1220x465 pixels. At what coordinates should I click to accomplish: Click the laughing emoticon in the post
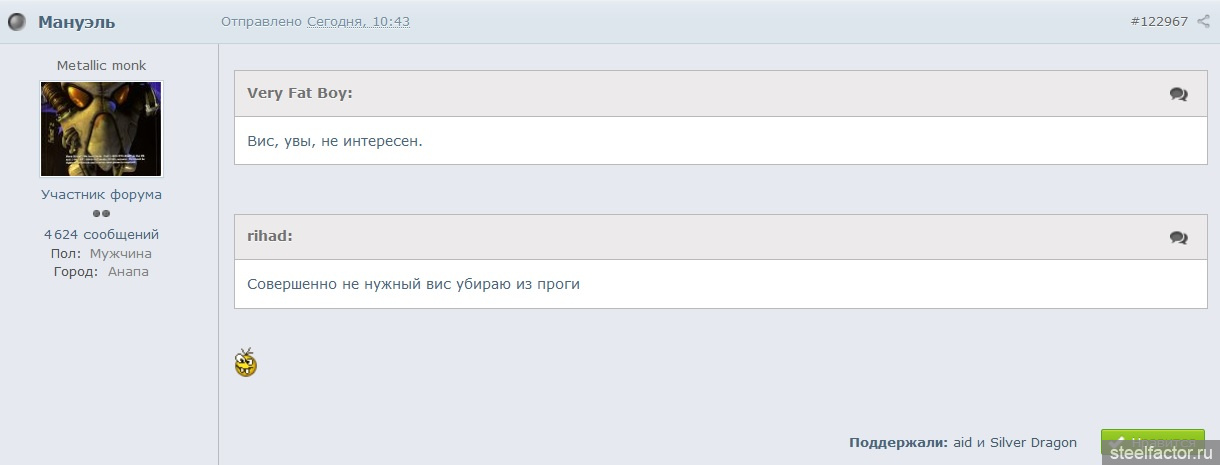[x=246, y=362]
